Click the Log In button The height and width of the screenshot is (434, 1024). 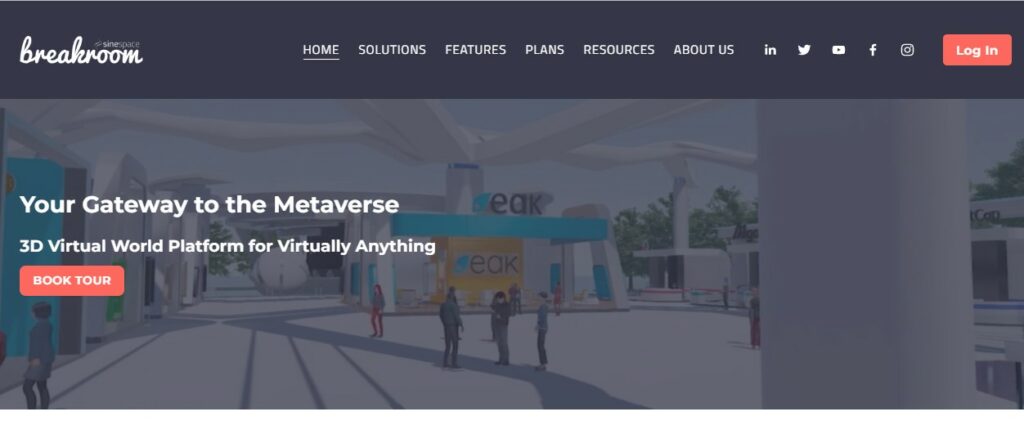(977, 50)
